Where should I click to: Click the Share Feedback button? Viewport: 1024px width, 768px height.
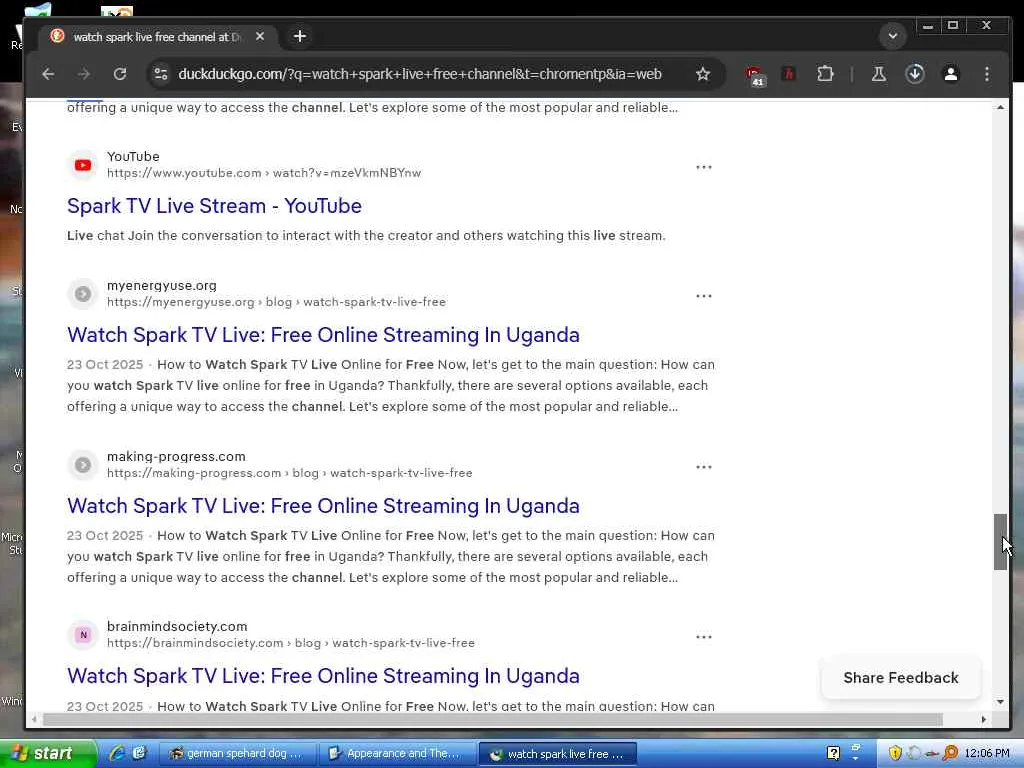[901, 678]
